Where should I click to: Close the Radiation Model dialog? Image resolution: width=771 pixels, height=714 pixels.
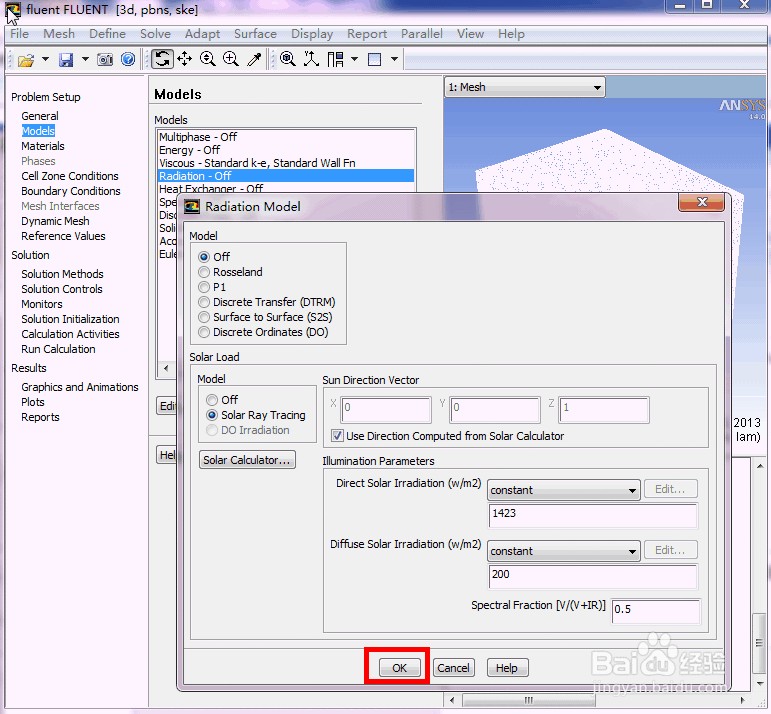point(702,202)
